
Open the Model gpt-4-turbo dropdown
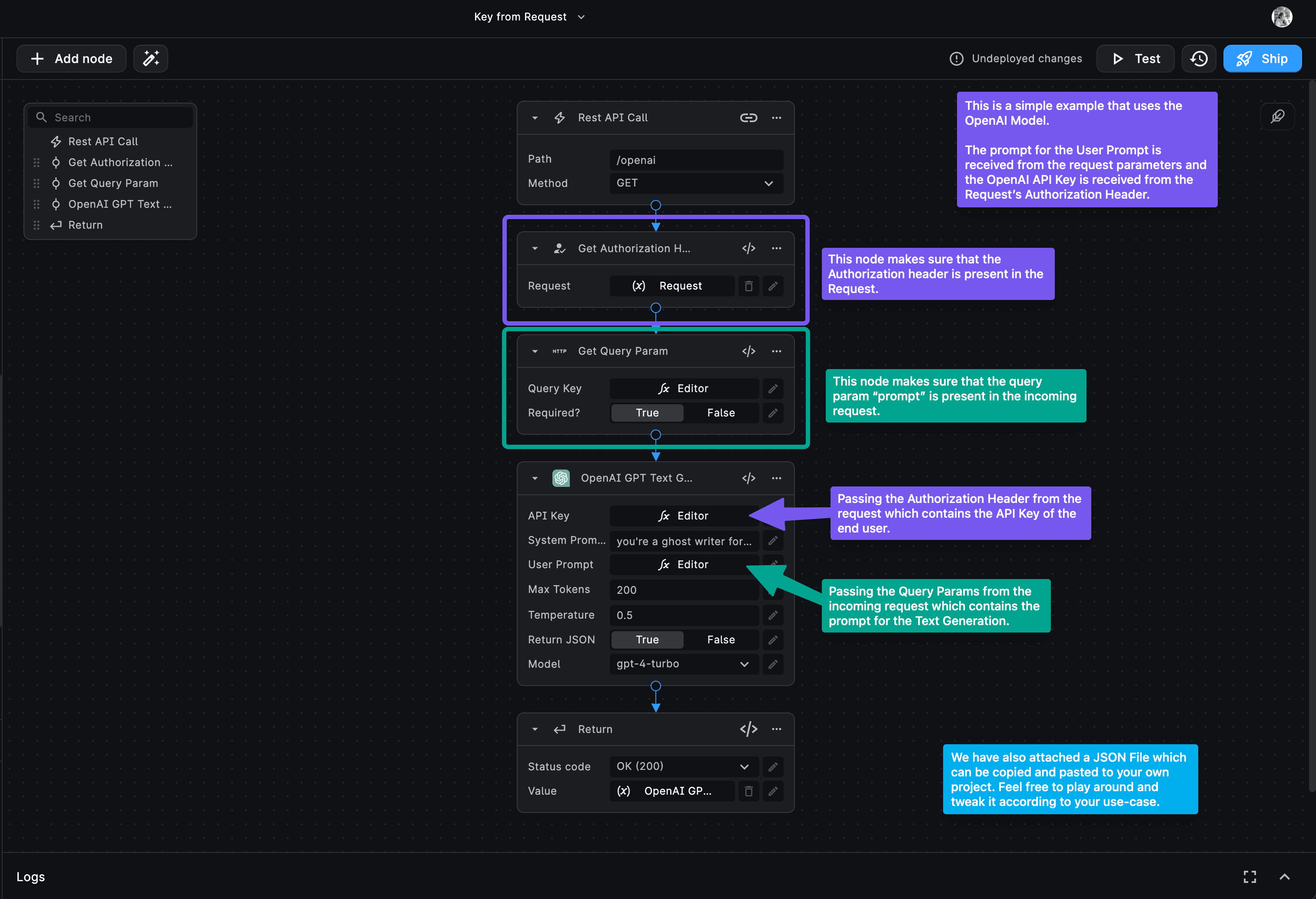tap(684, 664)
